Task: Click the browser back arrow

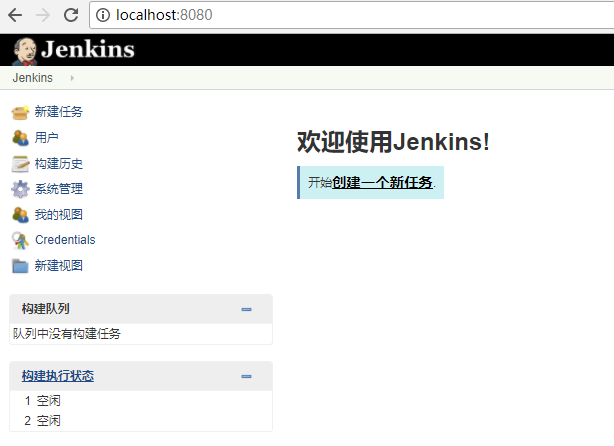Action: tap(15, 15)
